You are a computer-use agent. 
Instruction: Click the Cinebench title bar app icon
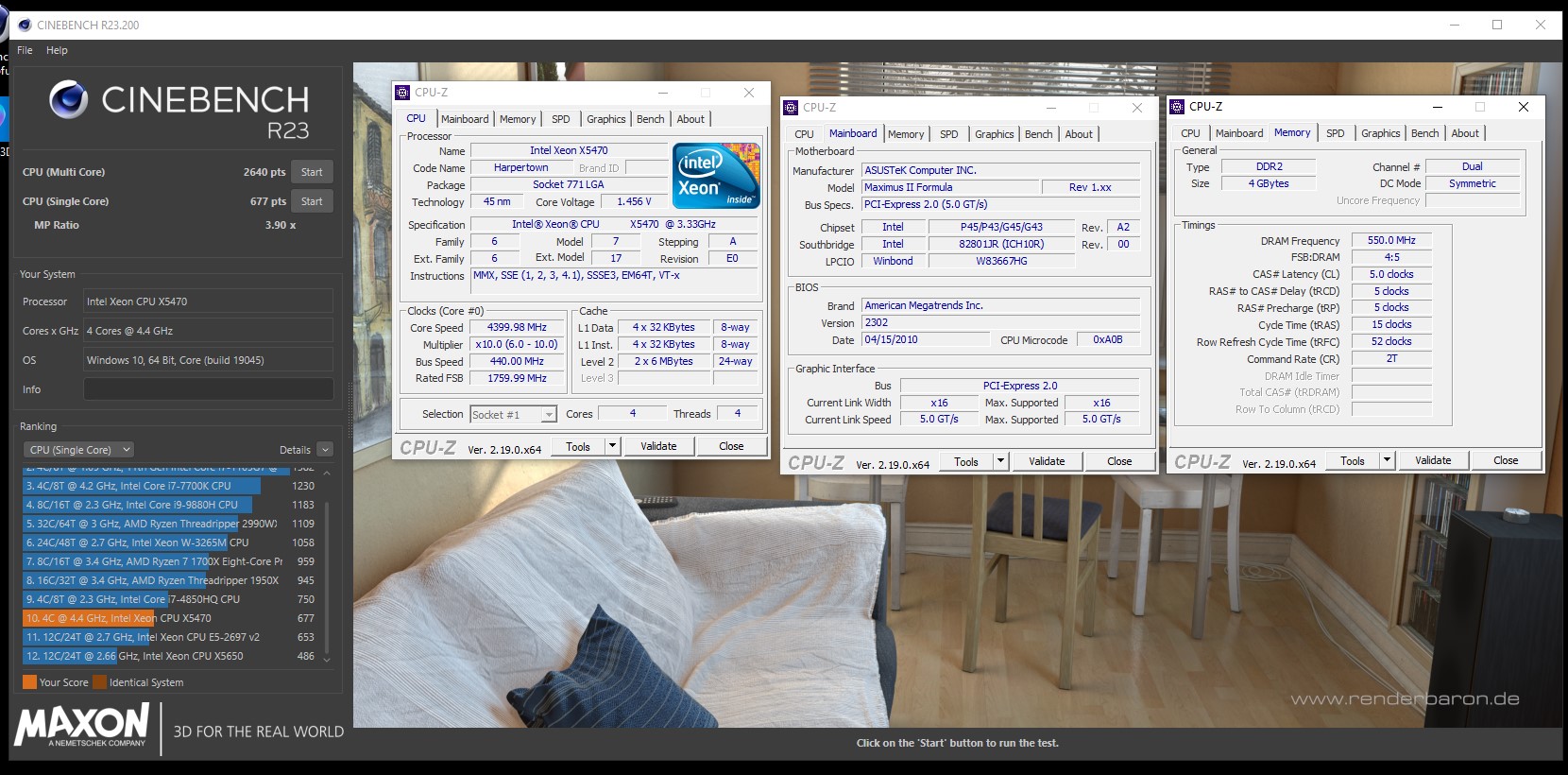coord(25,26)
